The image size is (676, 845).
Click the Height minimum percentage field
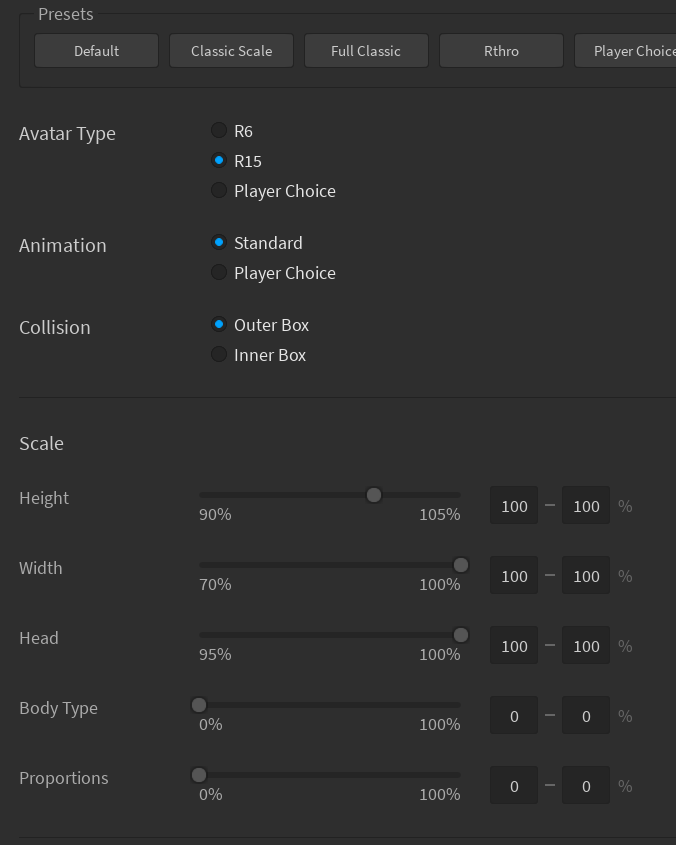[513, 506]
